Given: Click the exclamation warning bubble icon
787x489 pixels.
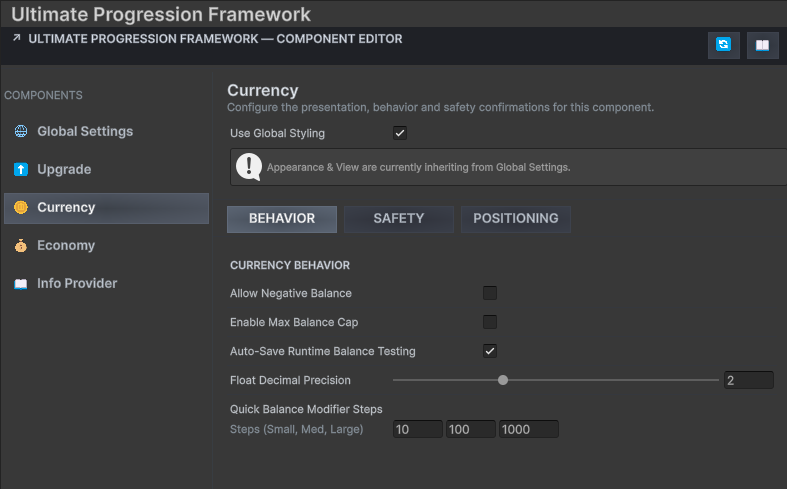Looking at the screenshot, I should (x=249, y=167).
